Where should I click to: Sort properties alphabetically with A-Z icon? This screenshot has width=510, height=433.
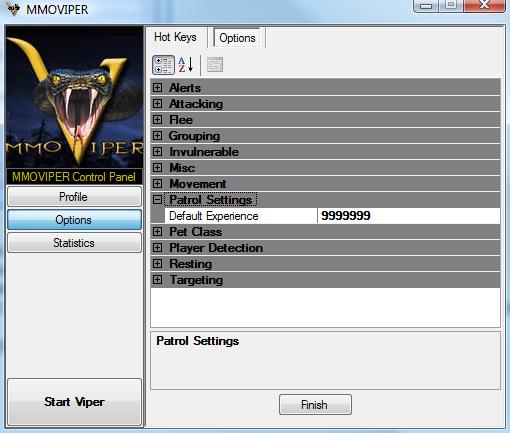(186, 65)
